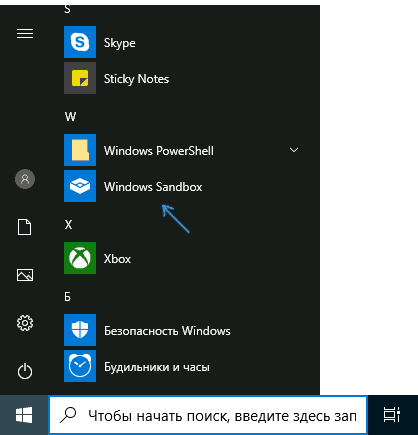Select the letter Б group header
Viewport: 418px width, 435px height.
[67, 297]
